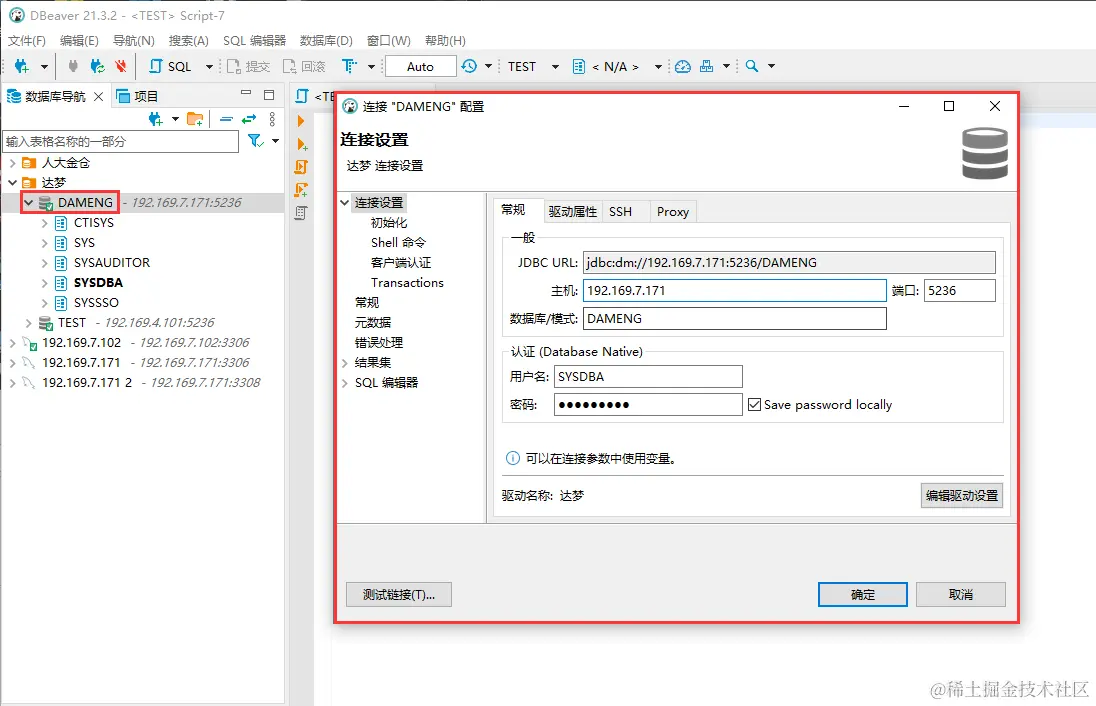Switch to the 驱动属性 tab

(x=572, y=212)
